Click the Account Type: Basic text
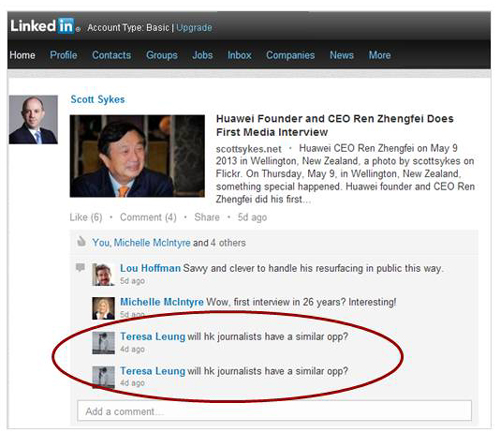The image size is (500, 433). click(129, 28)
